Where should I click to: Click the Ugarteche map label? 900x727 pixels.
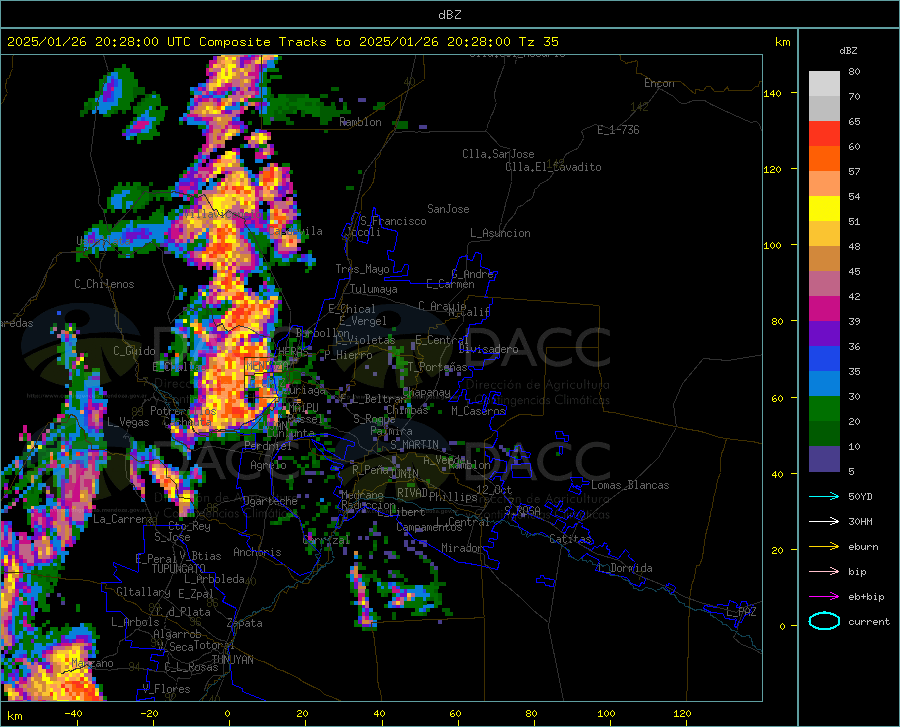click(x=271, y=501)
